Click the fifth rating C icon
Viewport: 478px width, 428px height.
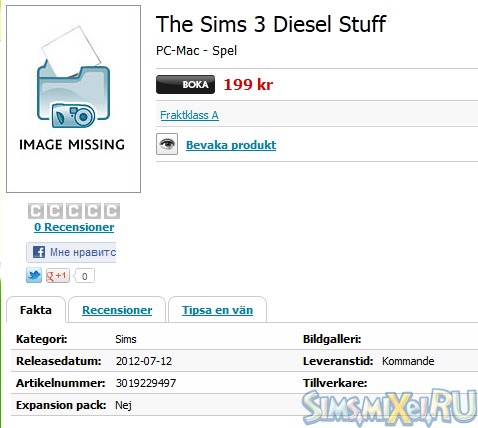(x=112, y=211)
